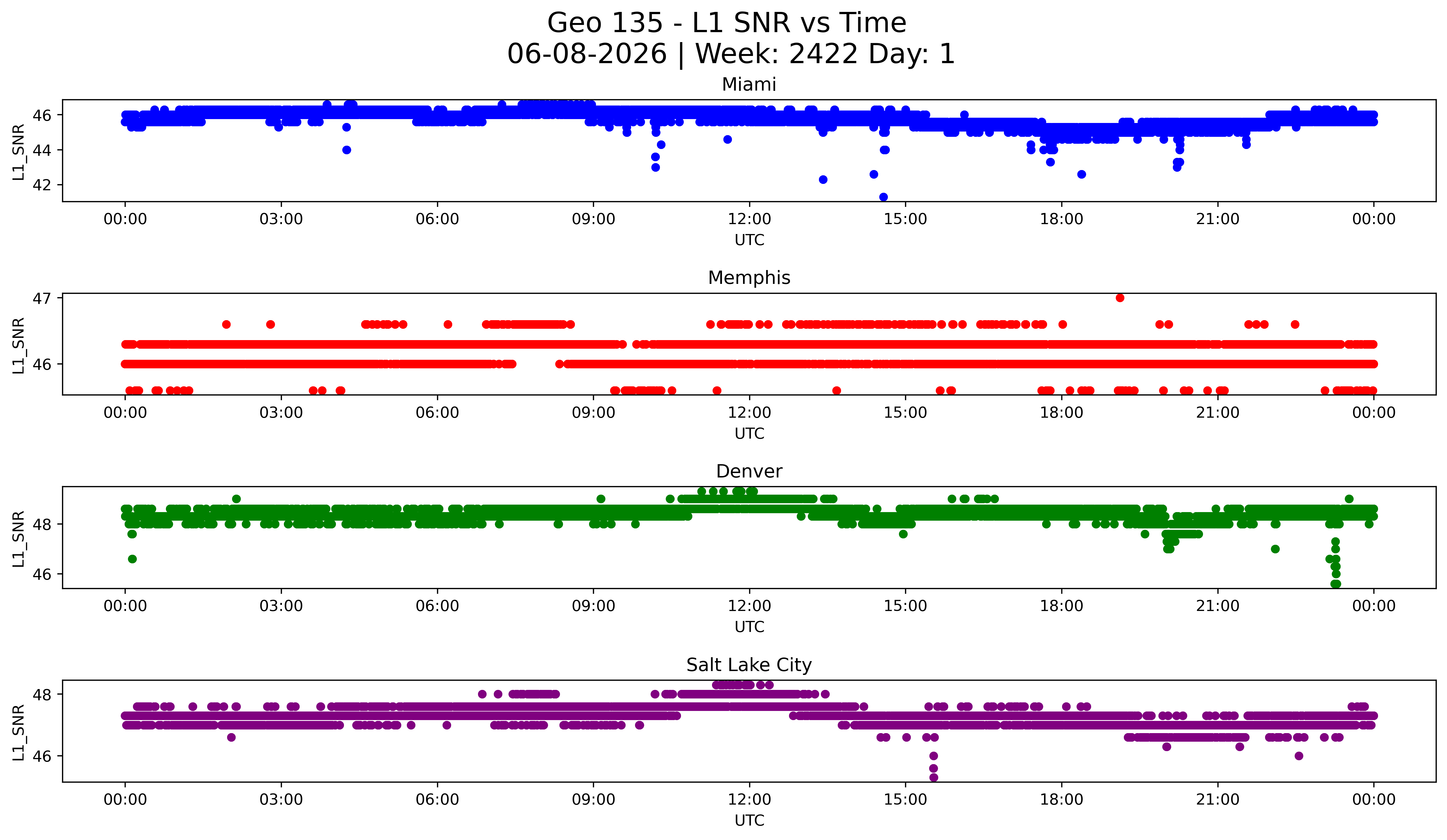
Task: Click the lowest purple point in Salt Lake City plot
Action: 934,777
